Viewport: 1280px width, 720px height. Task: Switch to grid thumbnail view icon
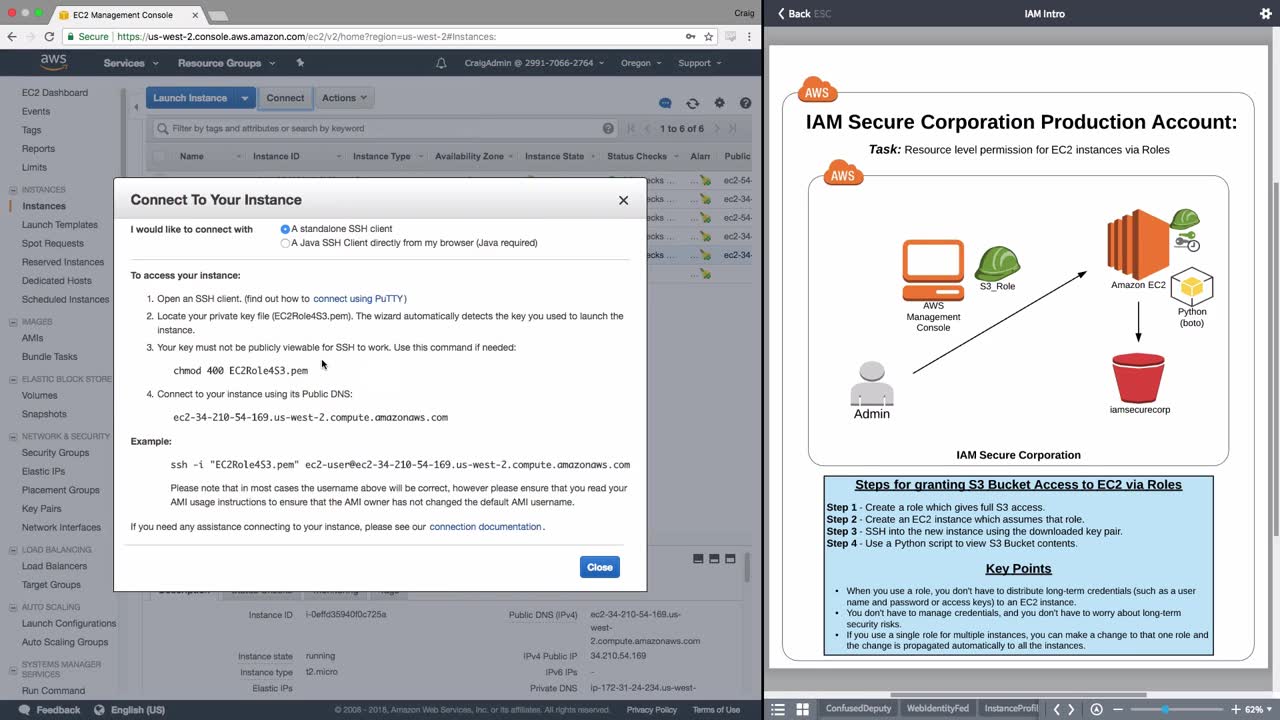point(802,709)
